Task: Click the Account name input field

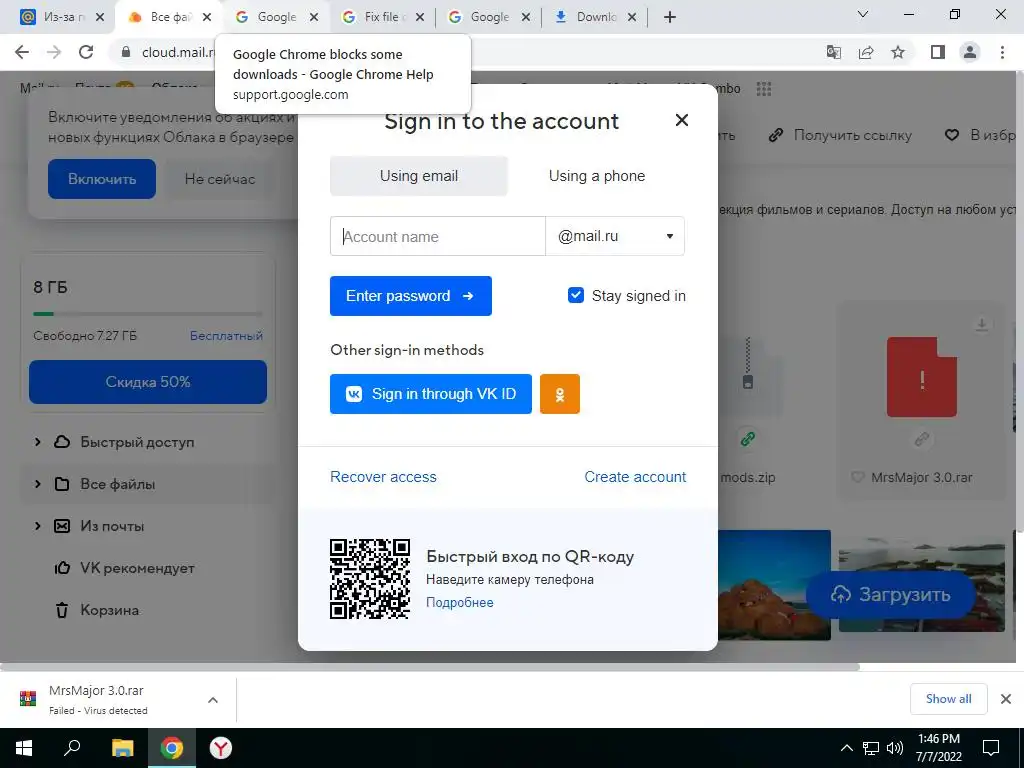Action: click(438, 236)
